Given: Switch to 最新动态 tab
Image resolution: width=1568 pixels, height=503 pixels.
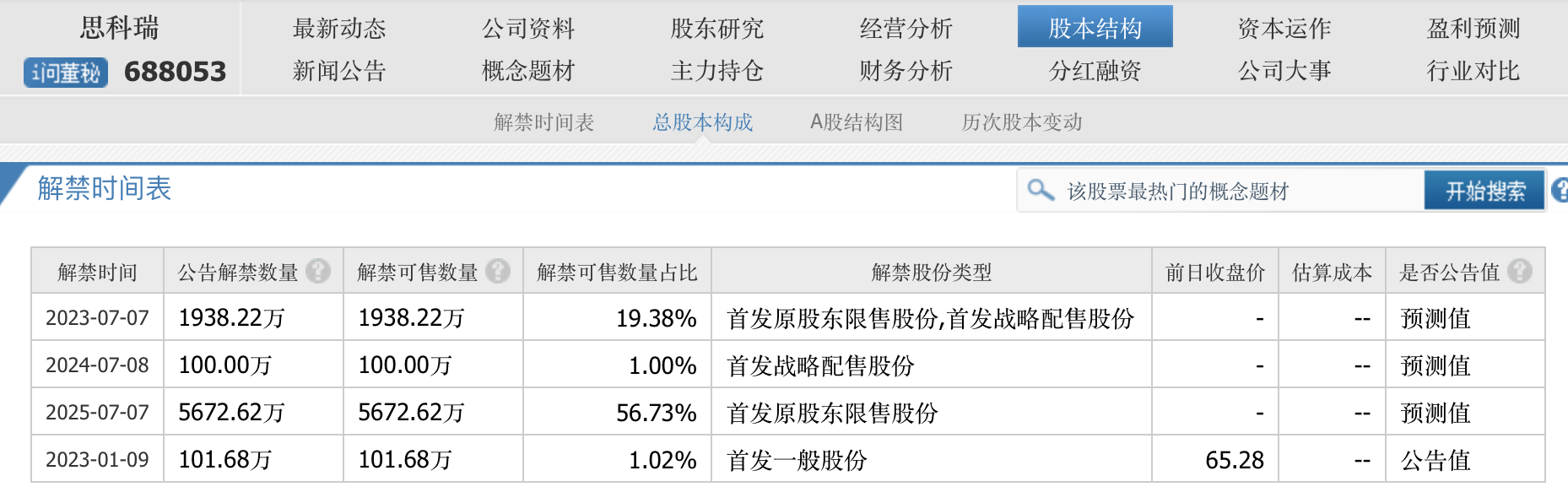Looking at the screenshot, I should 339,28.
